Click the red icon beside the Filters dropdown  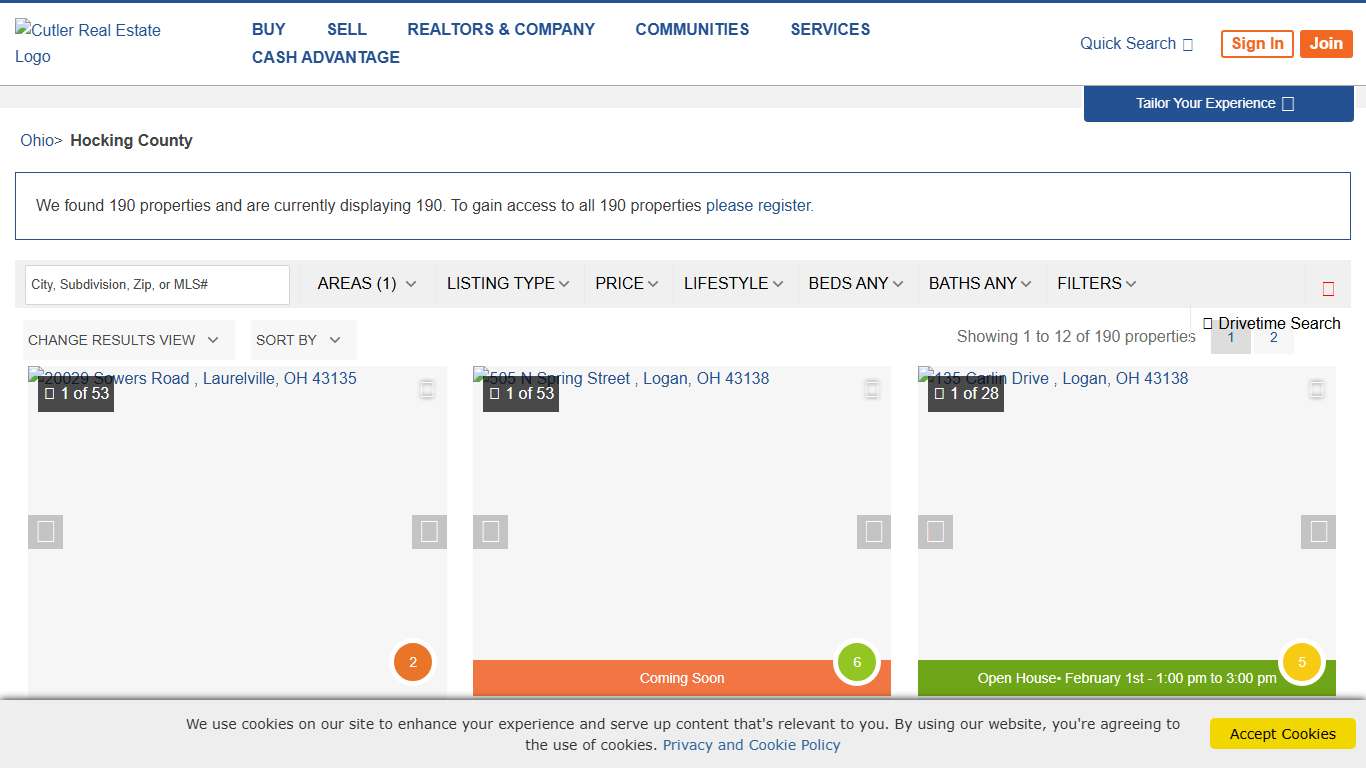[1328, 289]
